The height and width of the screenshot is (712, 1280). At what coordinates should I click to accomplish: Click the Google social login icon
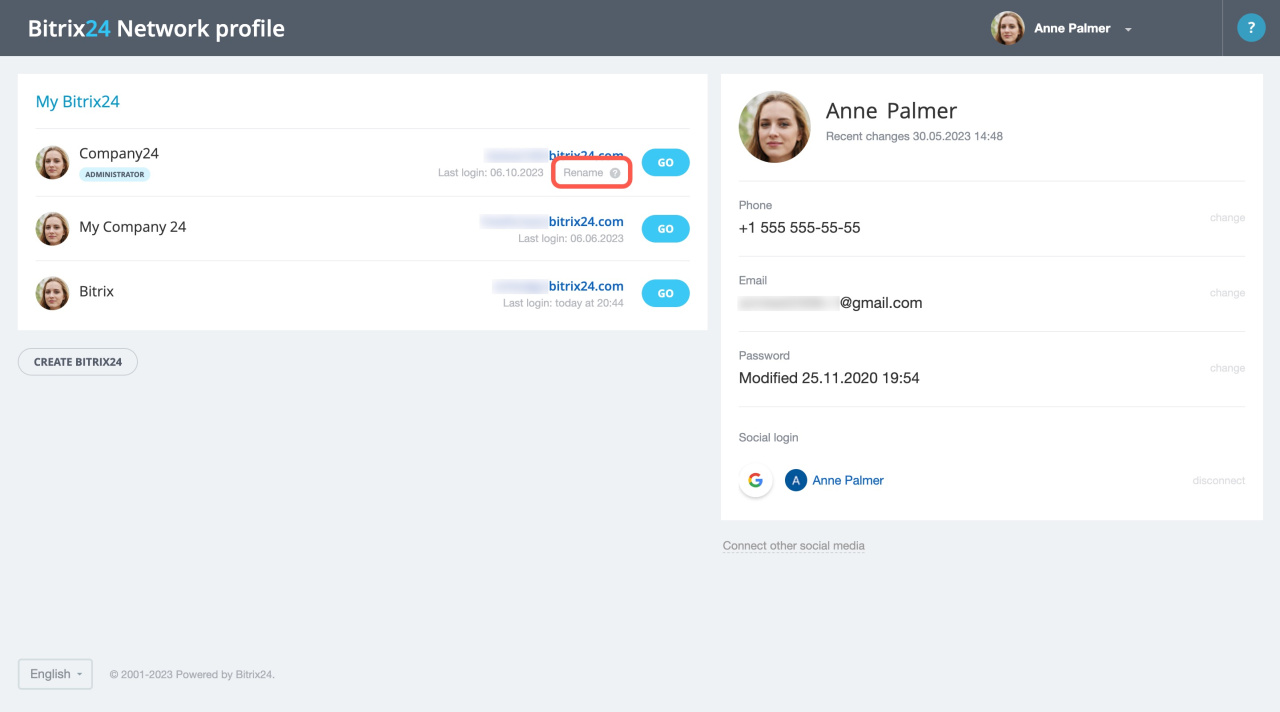click(x=756, y=481)
